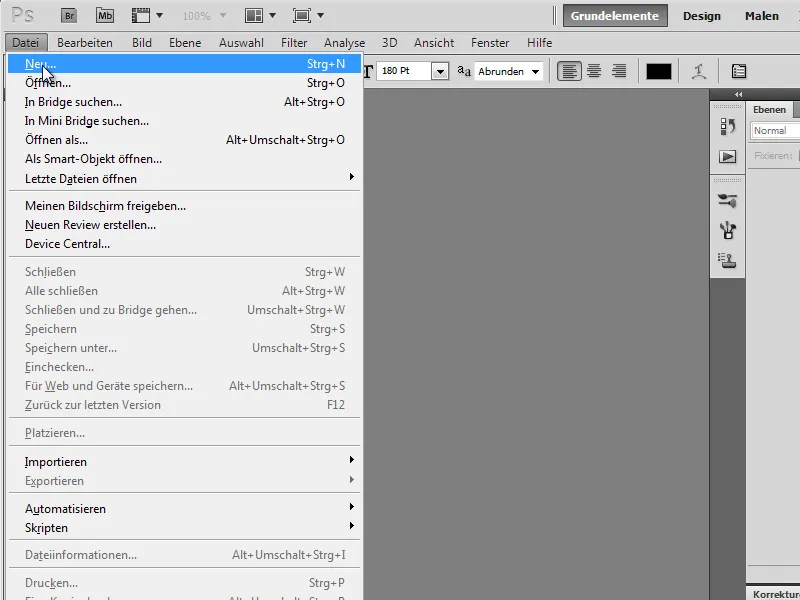Switch to the Design workspace
This screenshot has width=800, height=600.
coord(702,16)
